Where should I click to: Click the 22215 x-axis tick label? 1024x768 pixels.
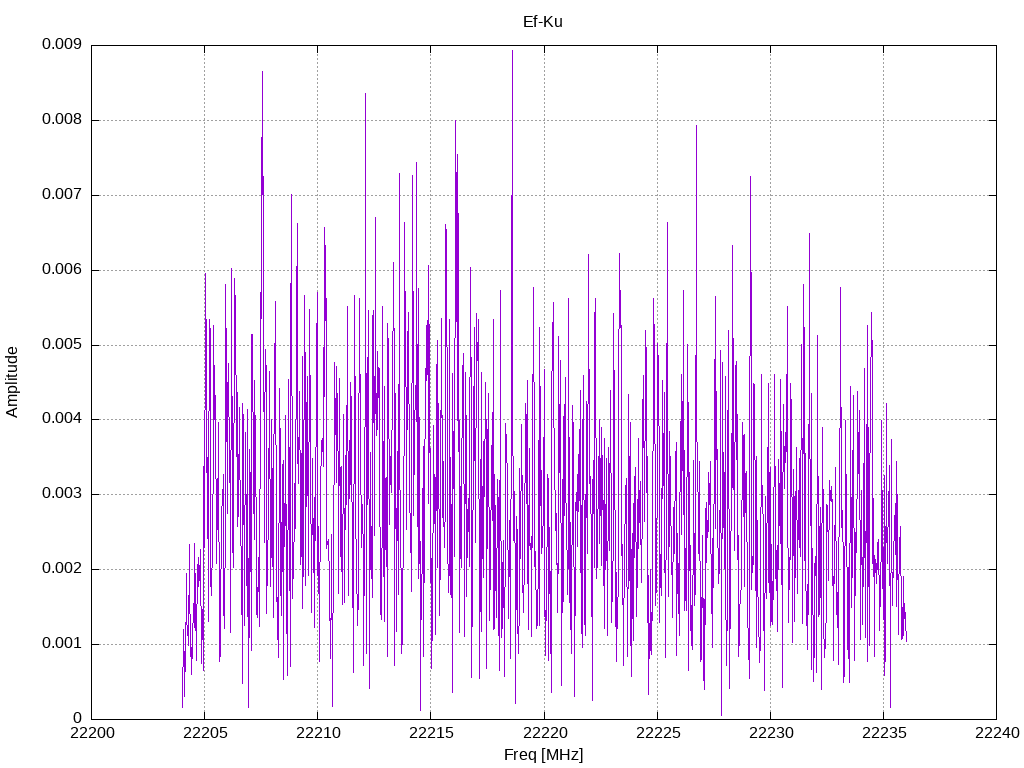pyautogui.click(x=431, y=733)
